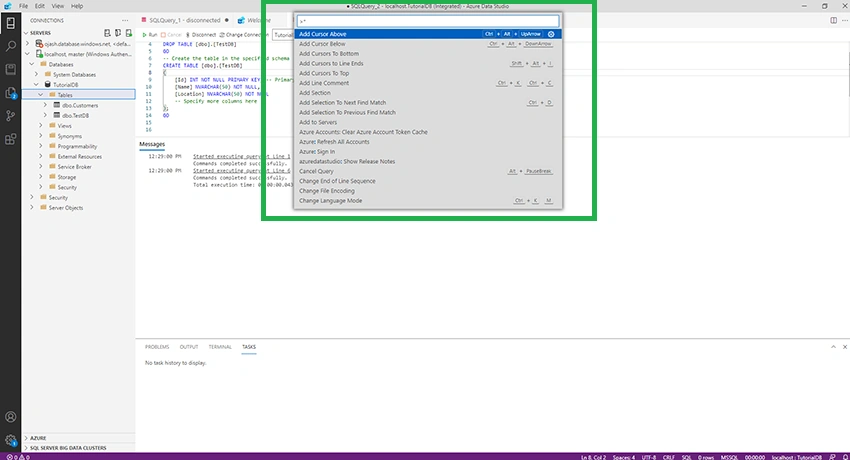Viewport: 850px width, 460px height.
Task: Click errors and warnings count in status bar
Action: pyautogui.click(x=18, y=457)
